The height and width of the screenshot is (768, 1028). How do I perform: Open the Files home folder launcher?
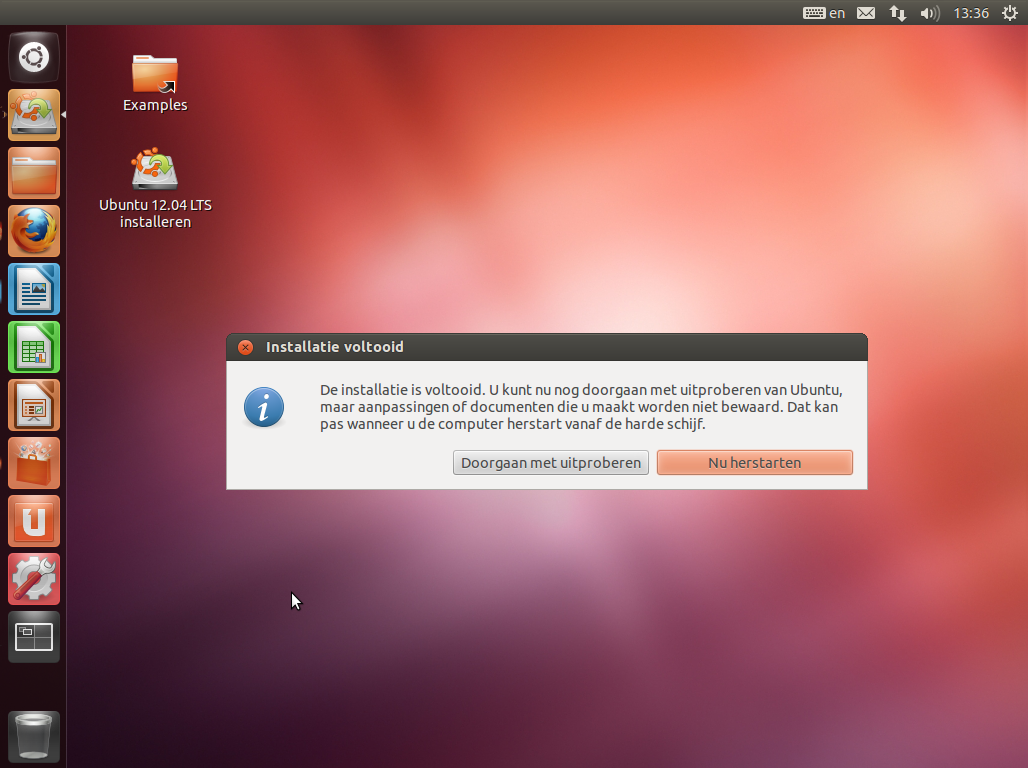(x=34, y=173)
